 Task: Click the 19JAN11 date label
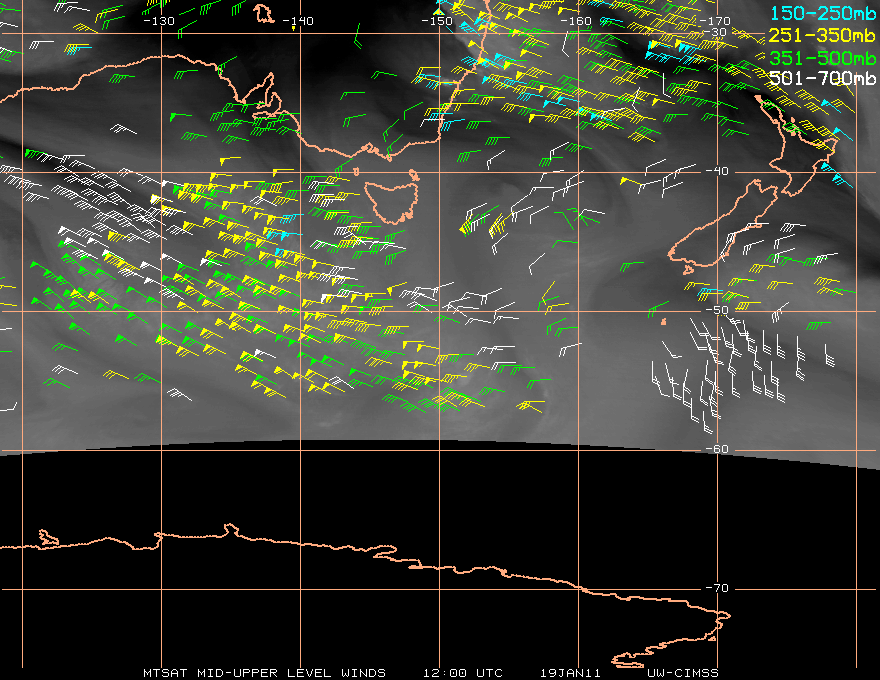(x=570, y=673)
